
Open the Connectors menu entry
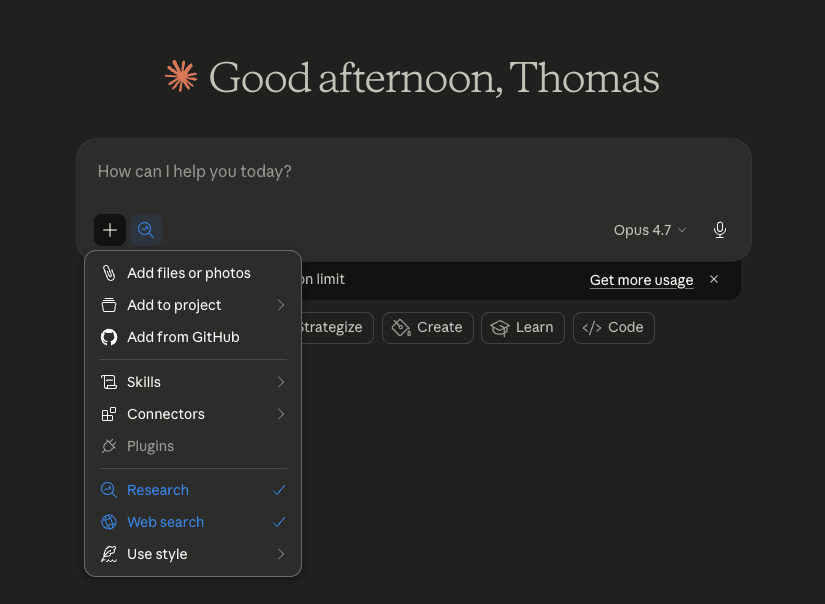point(193,414)
